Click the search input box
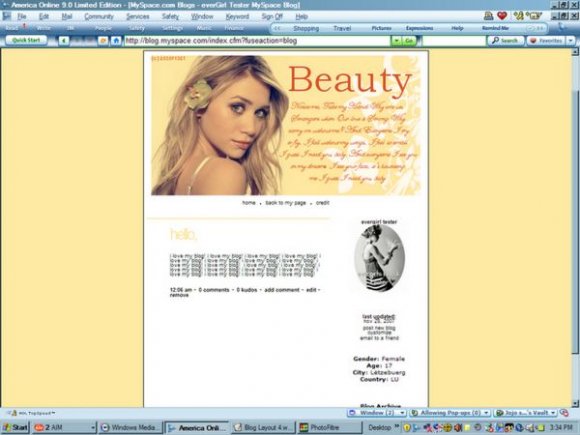Viewport: 580px width, 435px height. tap(454, 41)
